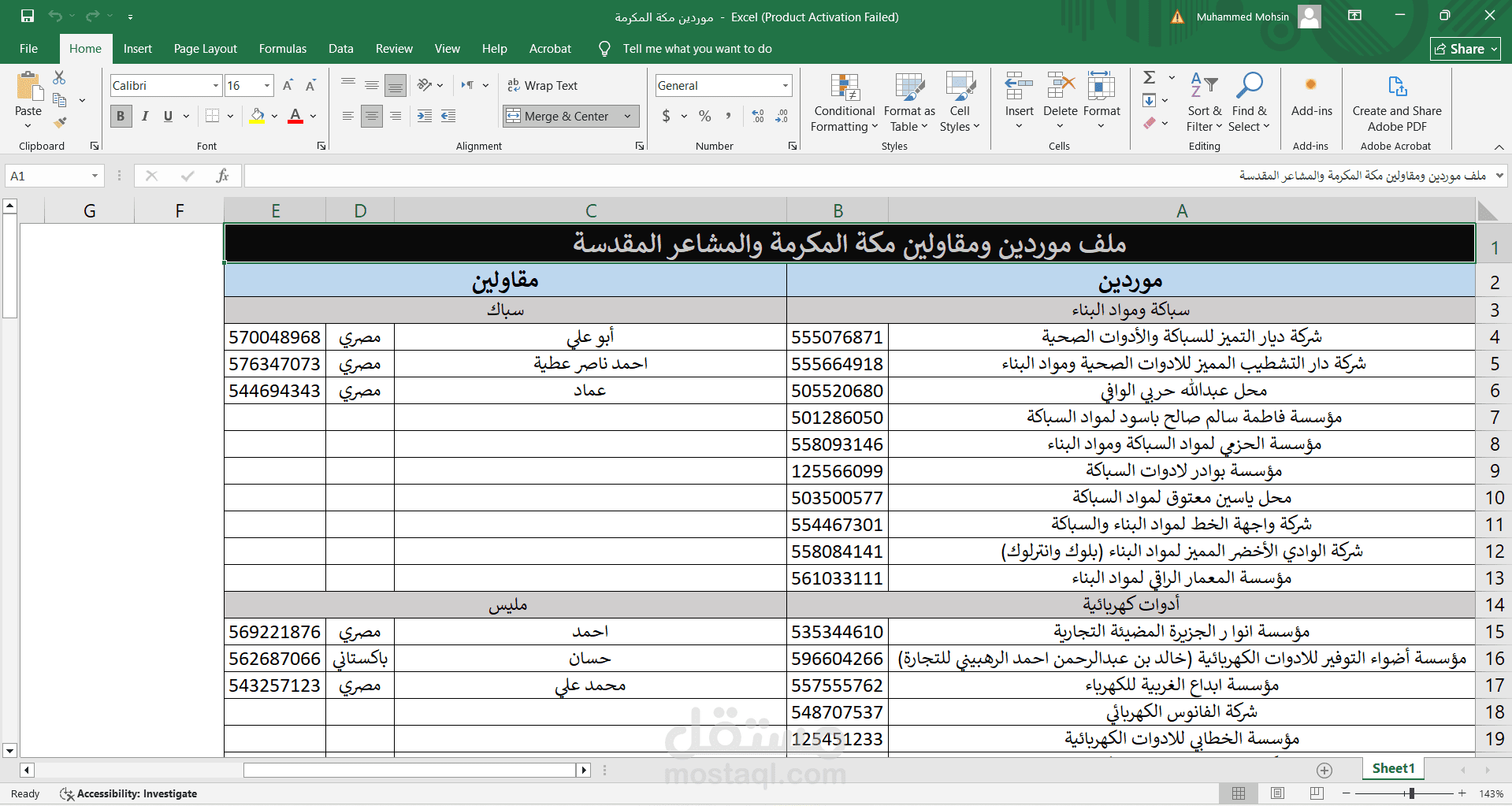Open Format as Table dropdown
This screenshot has width=1512, height=806.
[x=909, y=103]
